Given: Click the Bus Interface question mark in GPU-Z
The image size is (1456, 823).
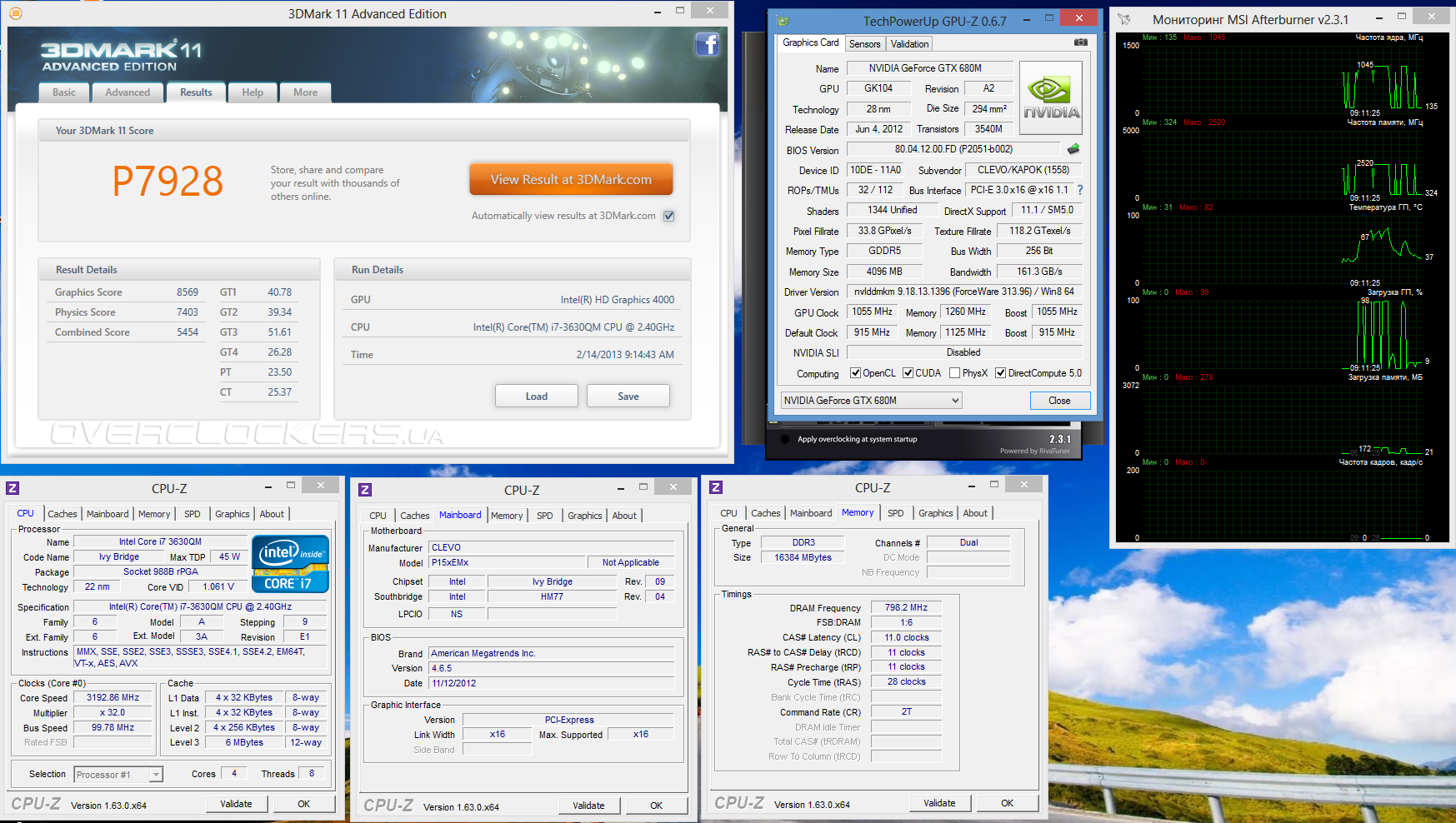Looking at the screenshot, I should 1080,190.
